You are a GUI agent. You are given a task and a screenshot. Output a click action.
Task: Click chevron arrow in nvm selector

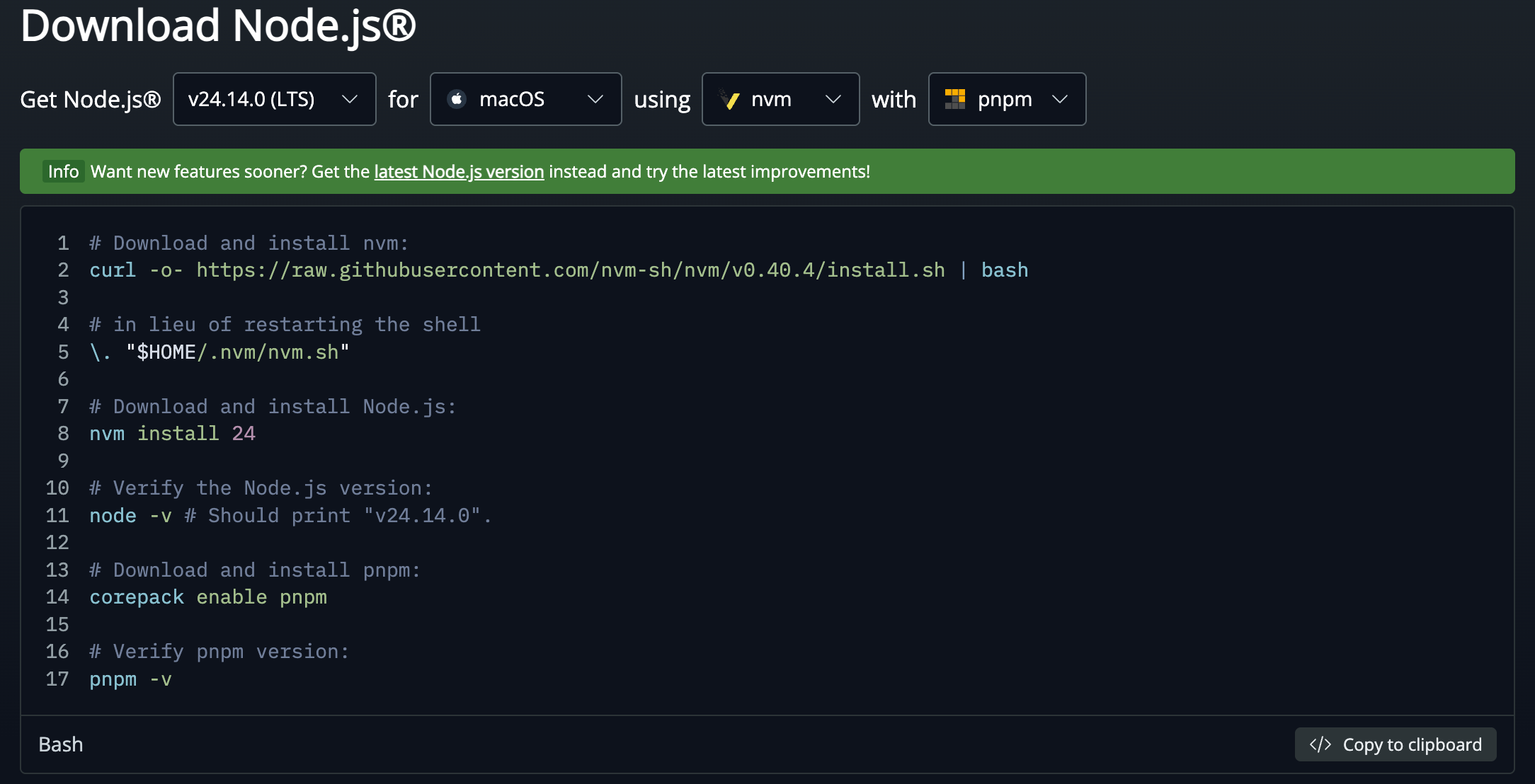pos(833,99)
